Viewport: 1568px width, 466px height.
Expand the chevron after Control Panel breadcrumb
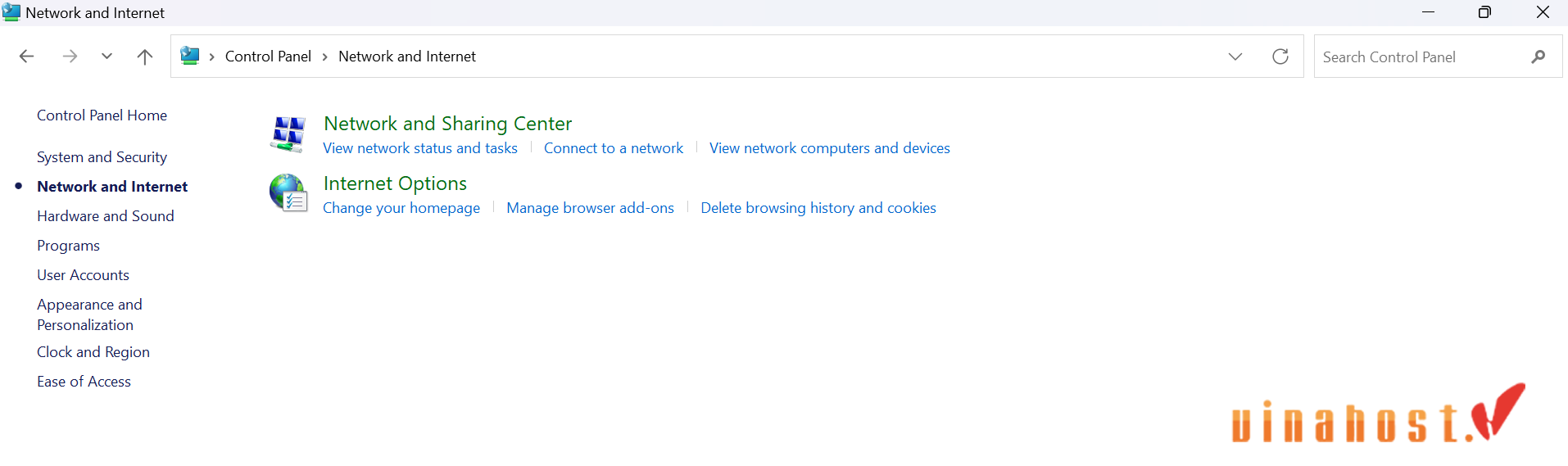pos(325,57)
